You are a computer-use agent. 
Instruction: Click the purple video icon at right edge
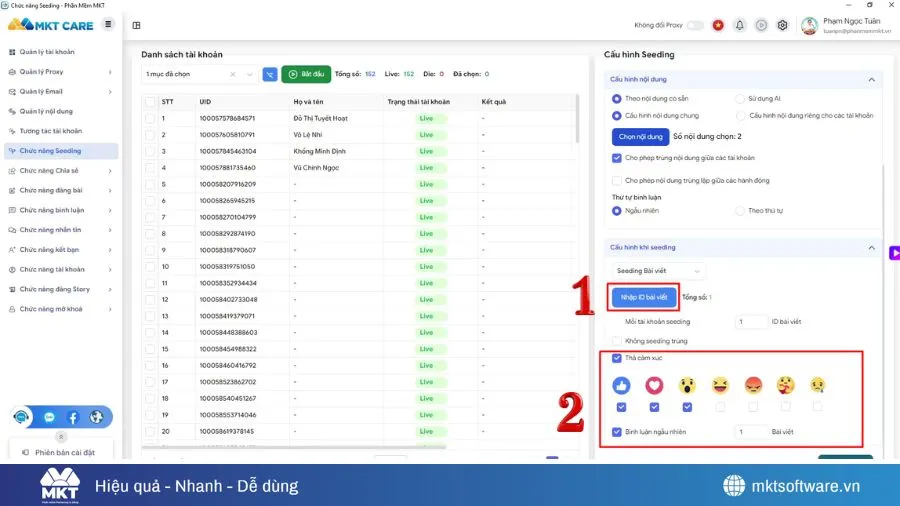tap(894, 253)
